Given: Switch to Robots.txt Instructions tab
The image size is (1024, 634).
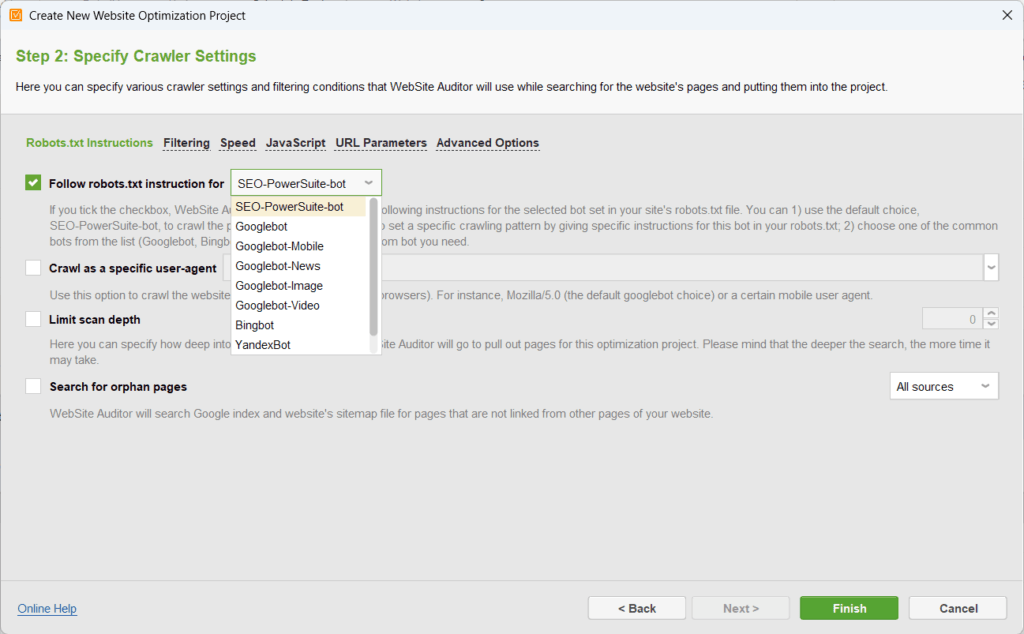Looking at the screenshot, I should point(89,142).
